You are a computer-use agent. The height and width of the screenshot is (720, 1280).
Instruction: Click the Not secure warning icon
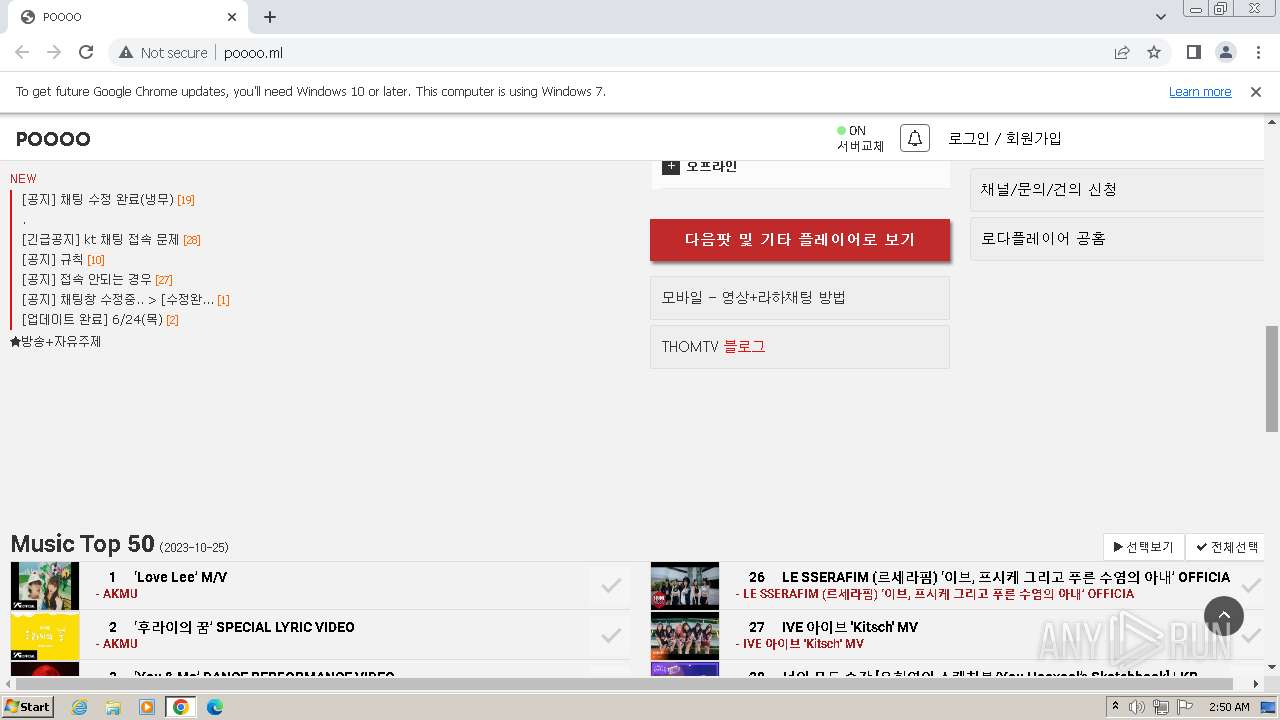pos(126,52)
